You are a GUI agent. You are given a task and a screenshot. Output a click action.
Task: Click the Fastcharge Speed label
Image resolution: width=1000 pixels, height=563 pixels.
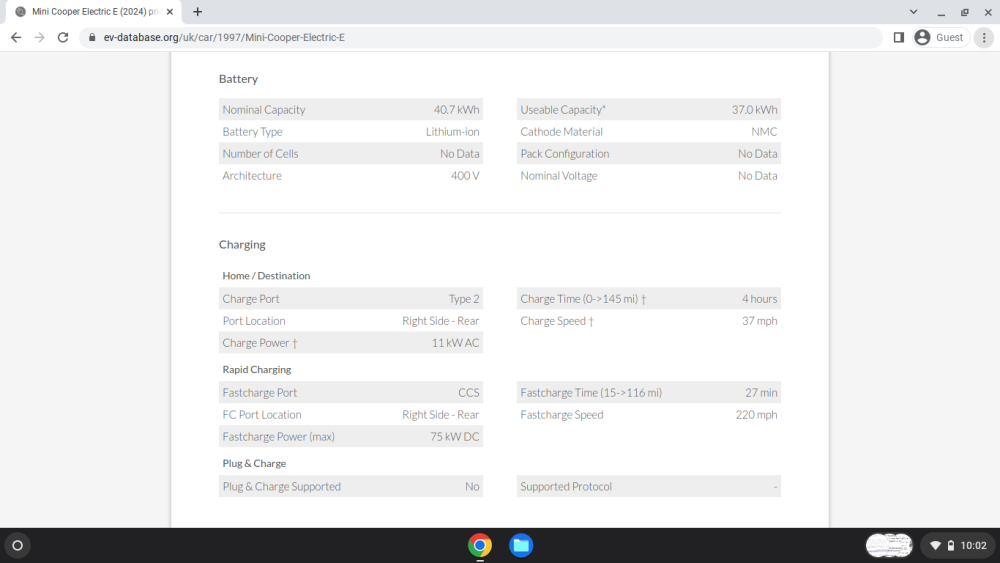[562, 415]
